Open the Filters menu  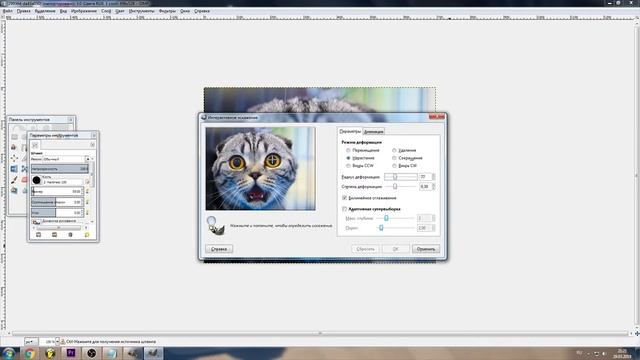(167, 11)
